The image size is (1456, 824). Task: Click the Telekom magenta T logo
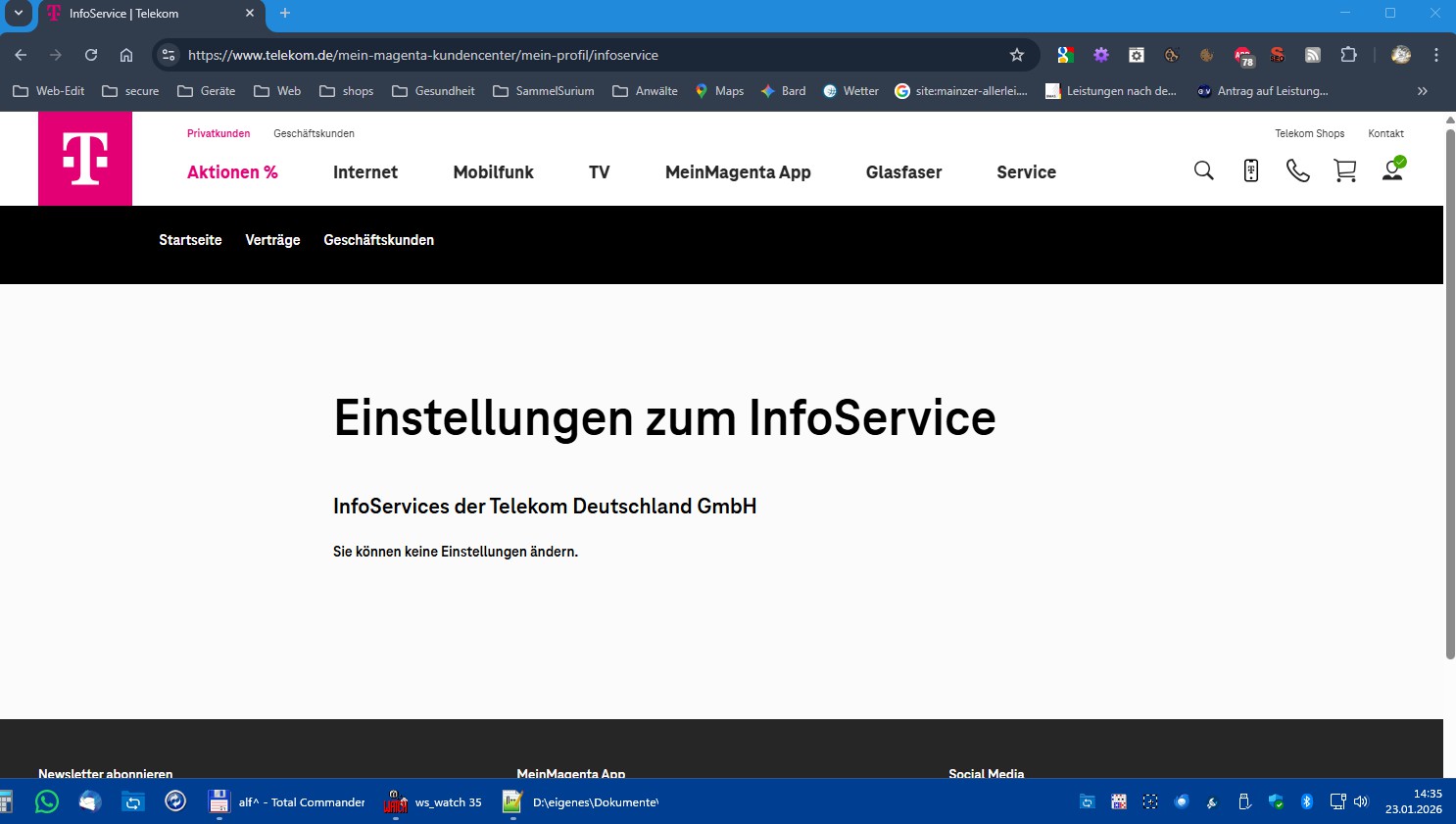coord(85,159)
